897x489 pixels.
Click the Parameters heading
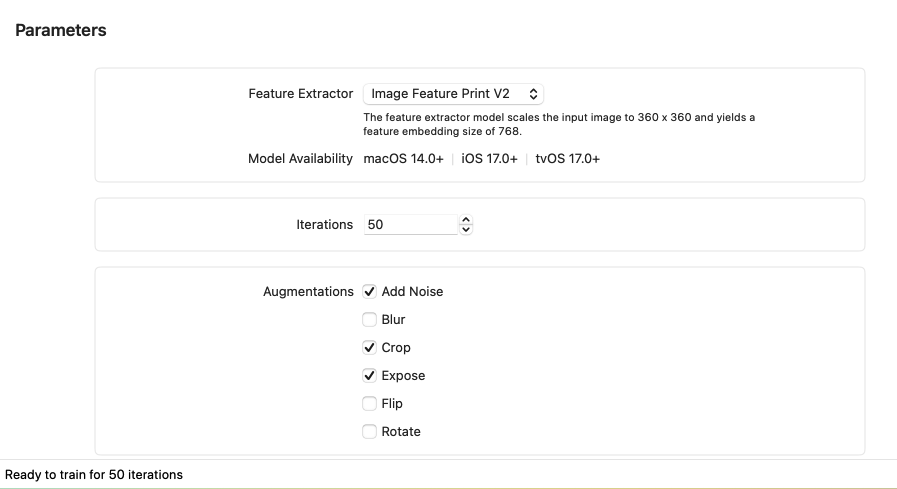coord(61,31)
